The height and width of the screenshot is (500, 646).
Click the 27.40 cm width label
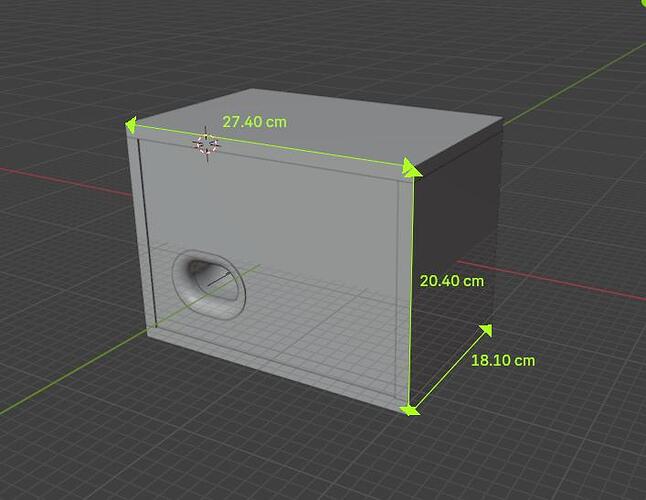click(x=254, y=122)
